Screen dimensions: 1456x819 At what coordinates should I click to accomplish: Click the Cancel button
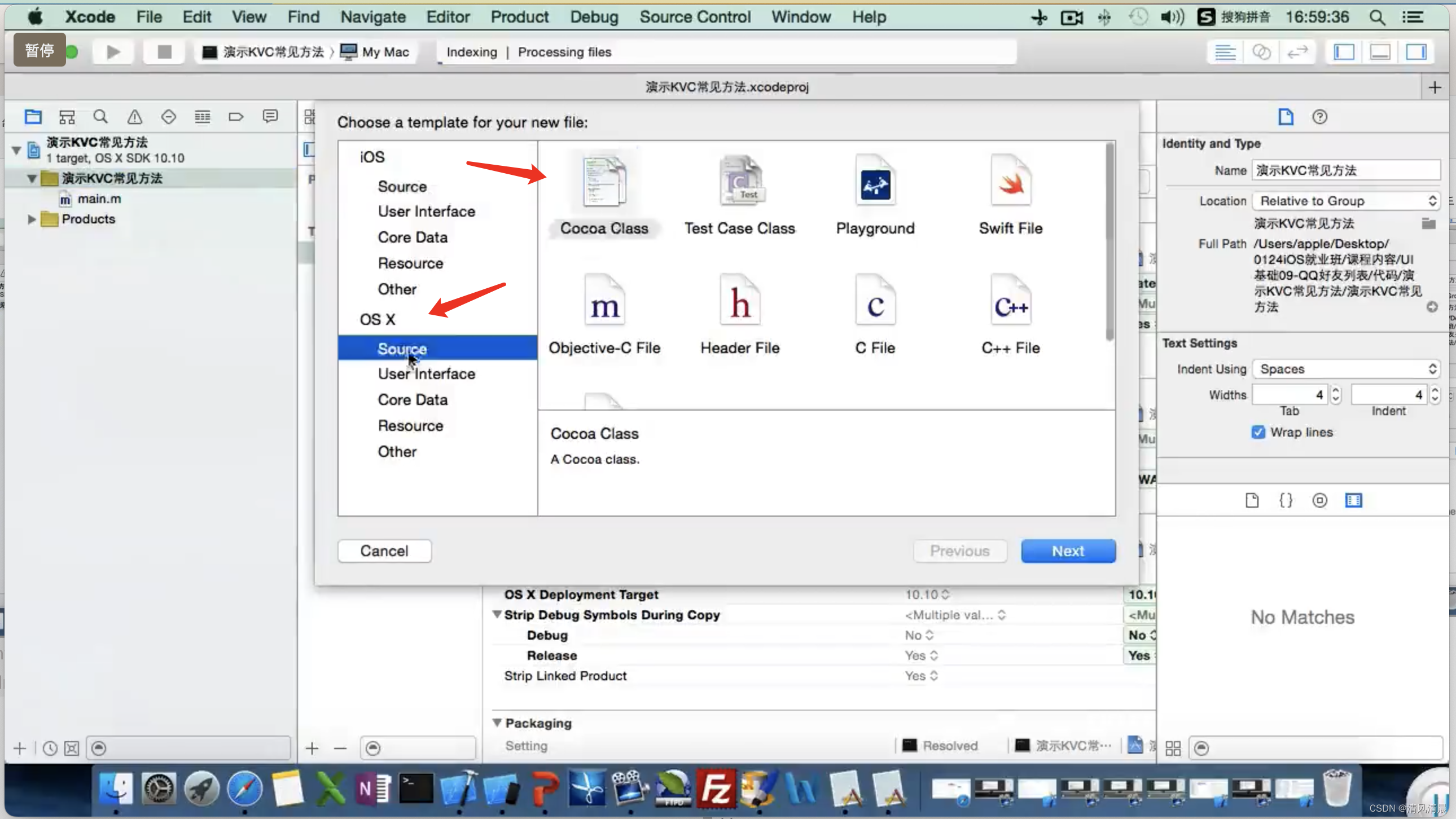(384, 551)
